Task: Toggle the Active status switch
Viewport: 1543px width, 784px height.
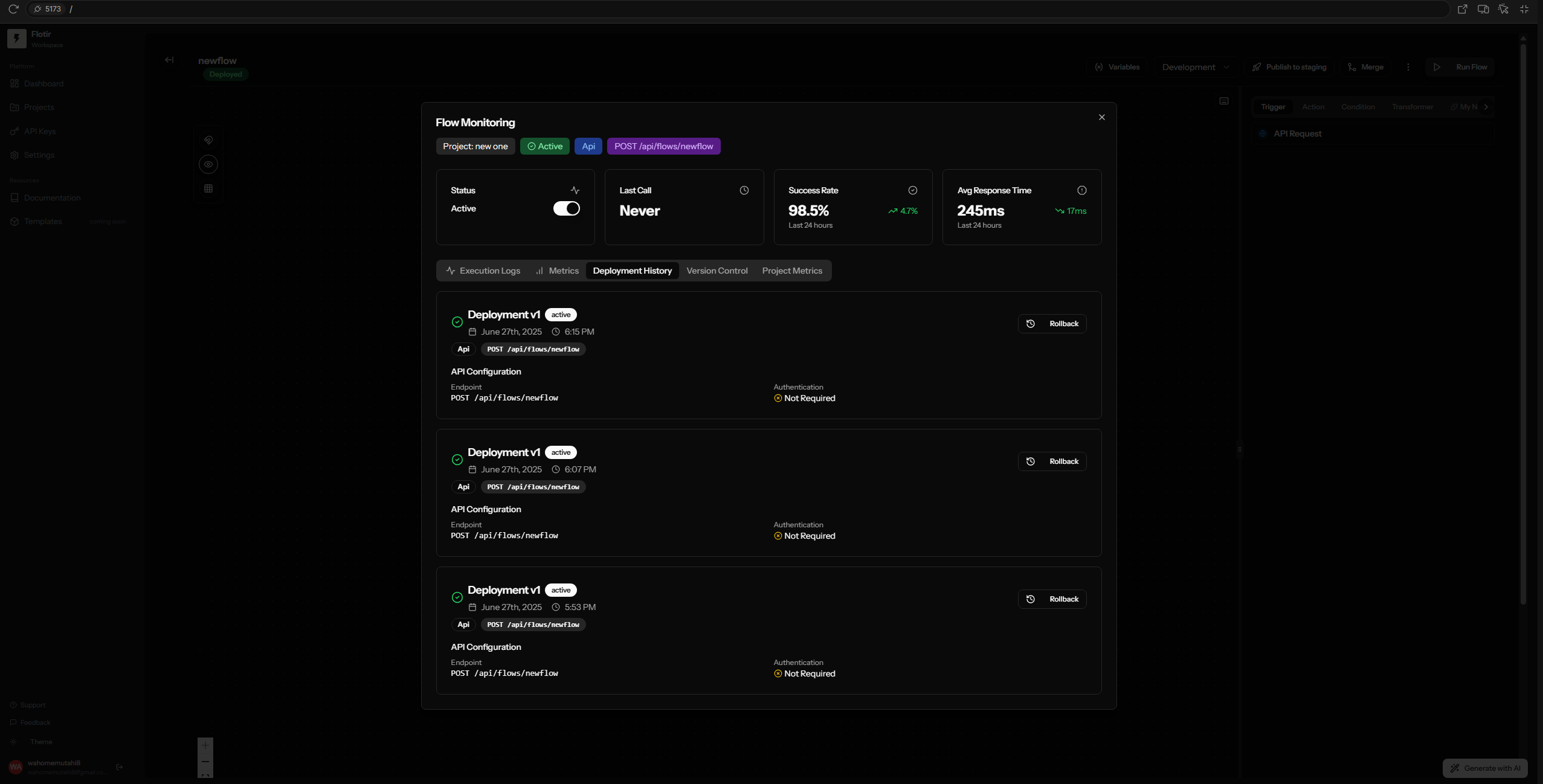Action: (566, 208)
